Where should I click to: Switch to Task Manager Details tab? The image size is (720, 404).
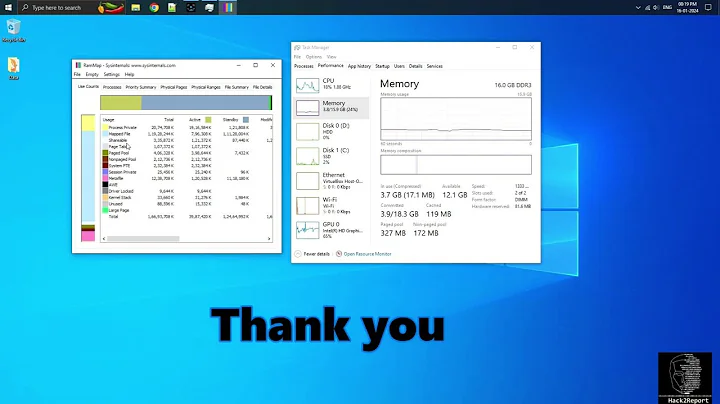(x=415, y=66)
